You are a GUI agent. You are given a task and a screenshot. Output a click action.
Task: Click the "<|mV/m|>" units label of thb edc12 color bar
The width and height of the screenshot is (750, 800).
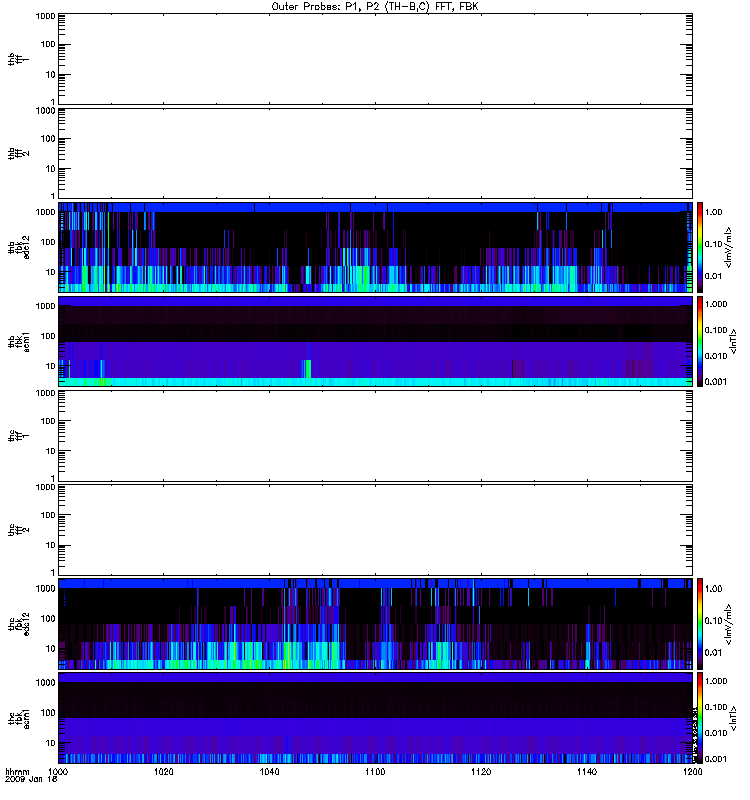(x=729, y=247)
